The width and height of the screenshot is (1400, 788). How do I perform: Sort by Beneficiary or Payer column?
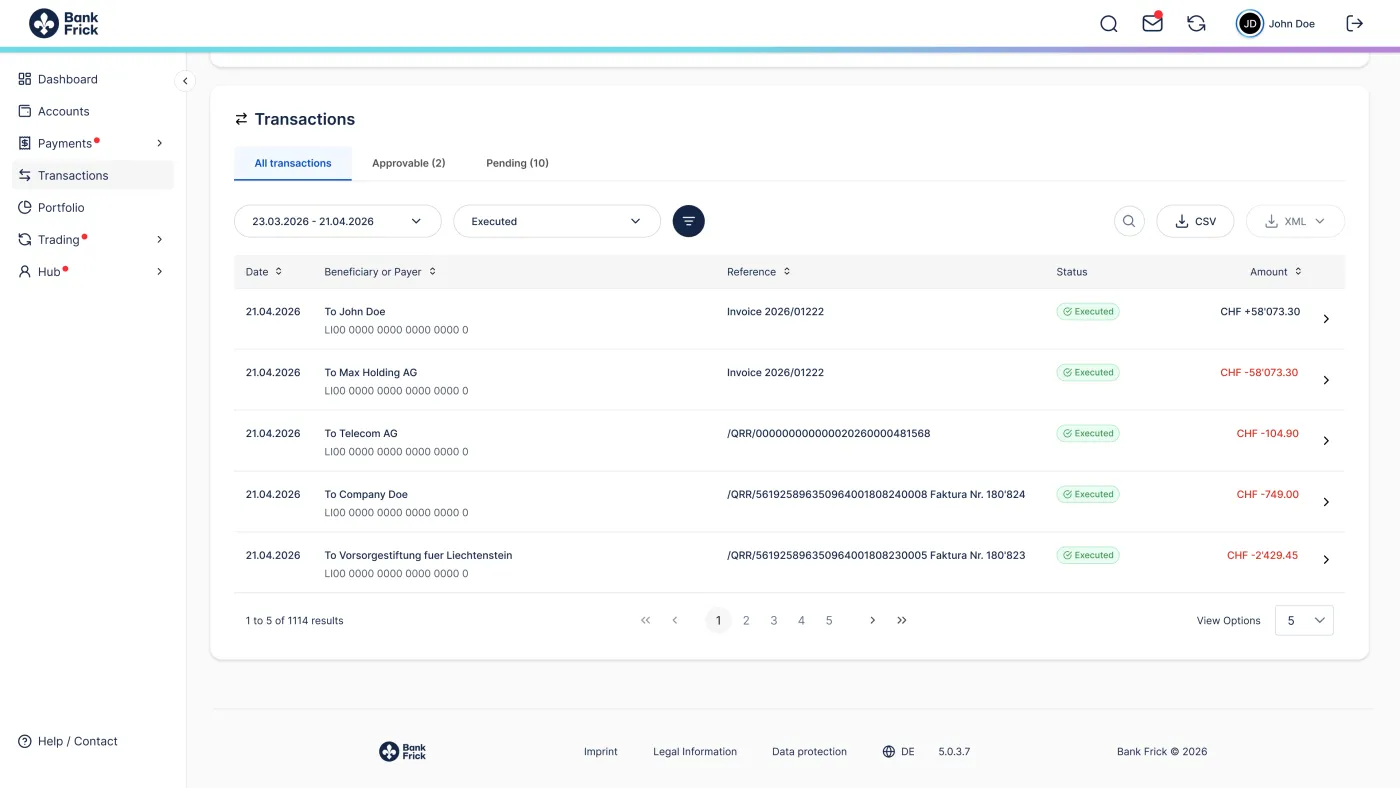pos(380,271)
